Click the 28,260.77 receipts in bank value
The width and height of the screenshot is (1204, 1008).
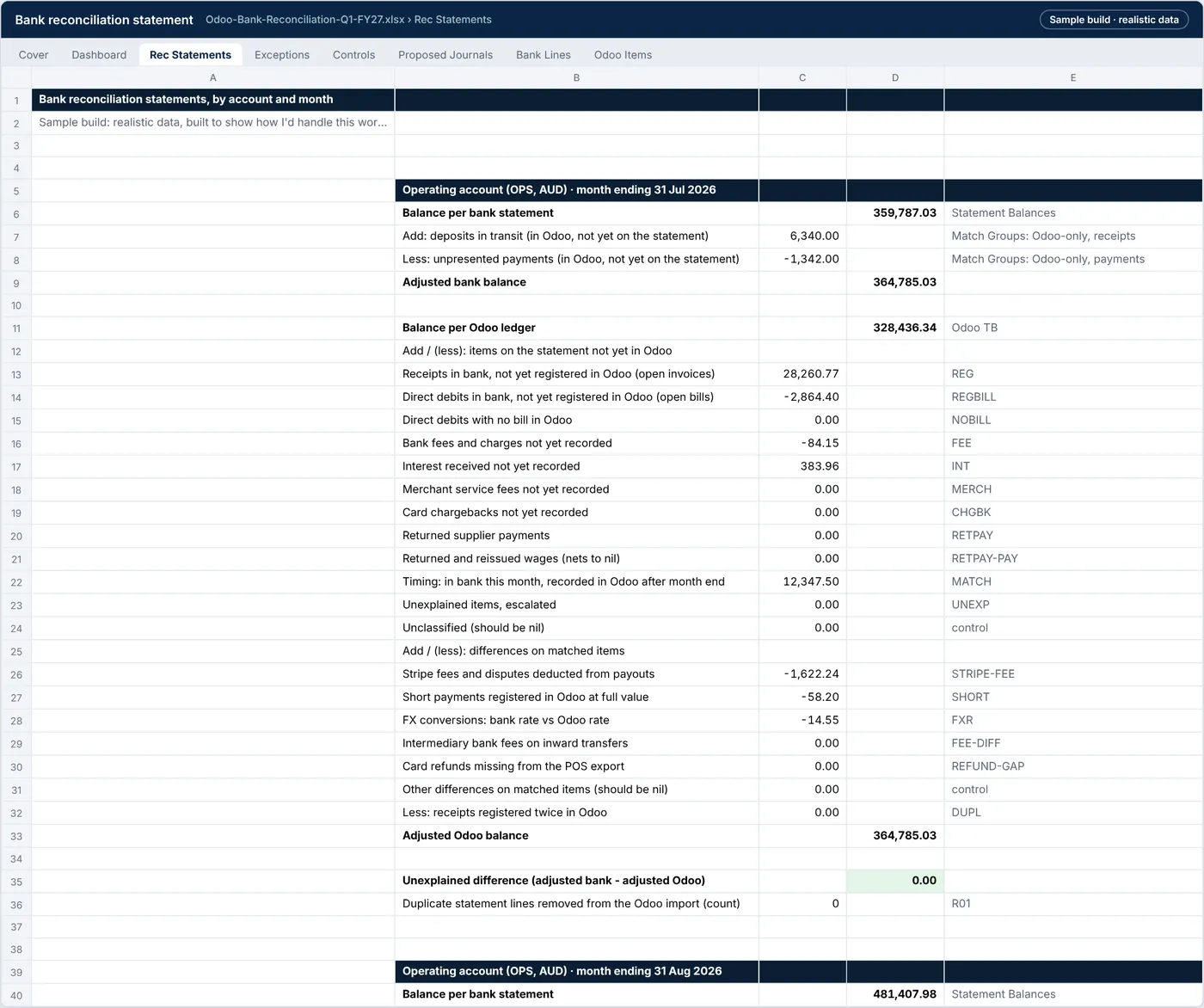(802, 374)
